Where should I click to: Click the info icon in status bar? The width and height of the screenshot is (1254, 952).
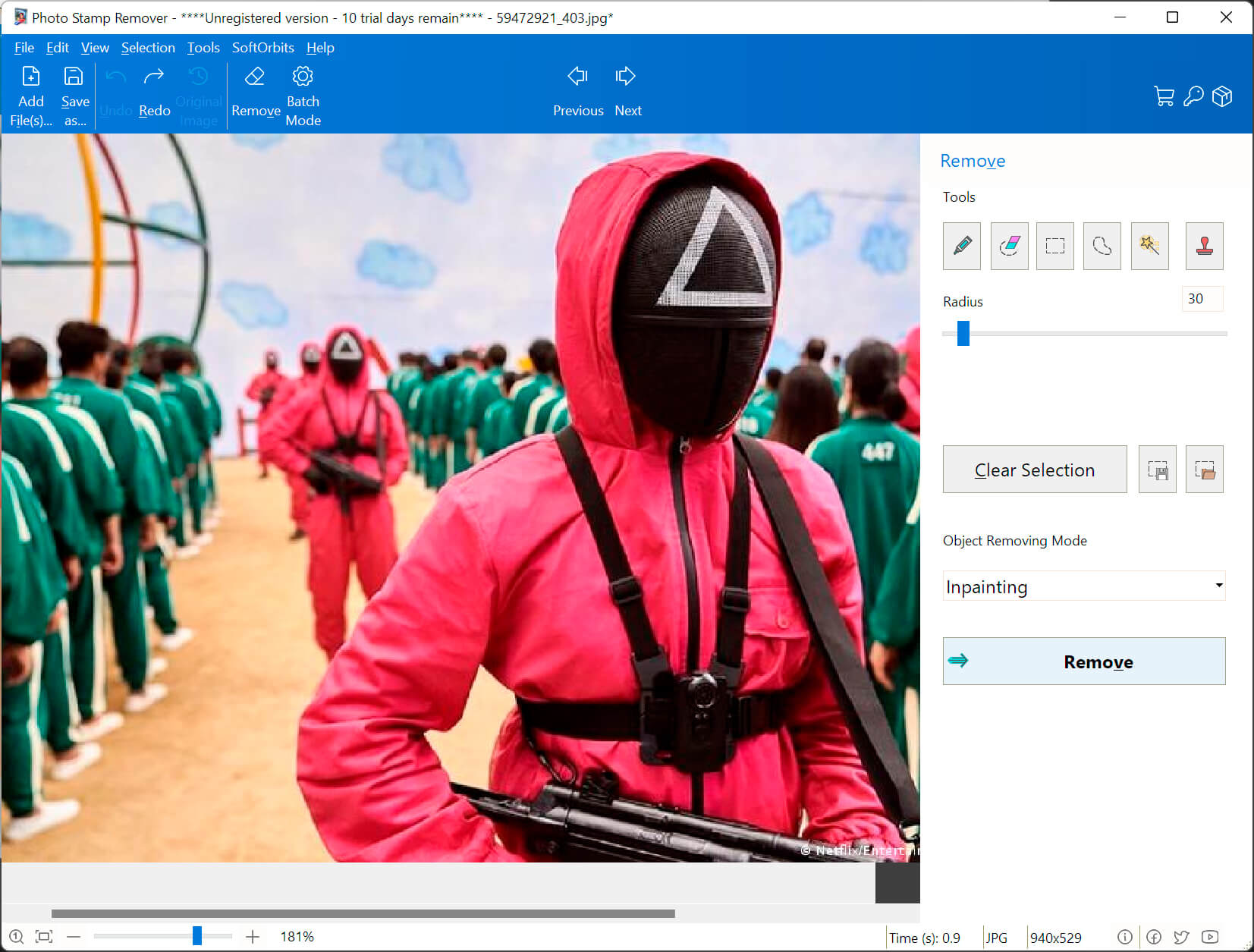(x=1125, y=937)
